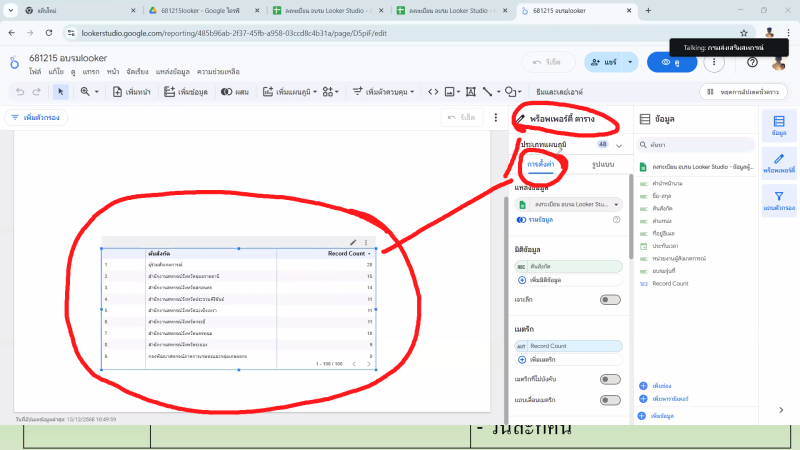Click the pencil edit icon above the table
The width and height of the screenshot is (800, 450).
(x=353, y=242)
